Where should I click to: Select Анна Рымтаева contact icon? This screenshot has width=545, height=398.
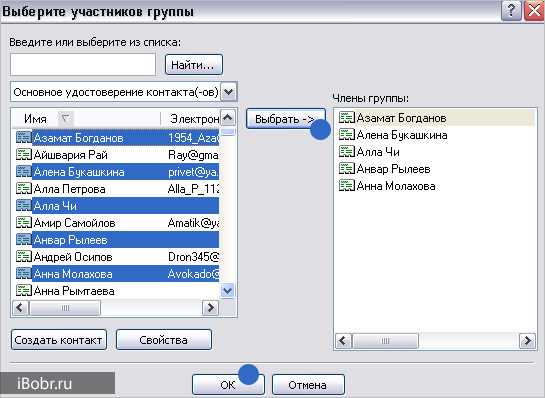point(24,291)
